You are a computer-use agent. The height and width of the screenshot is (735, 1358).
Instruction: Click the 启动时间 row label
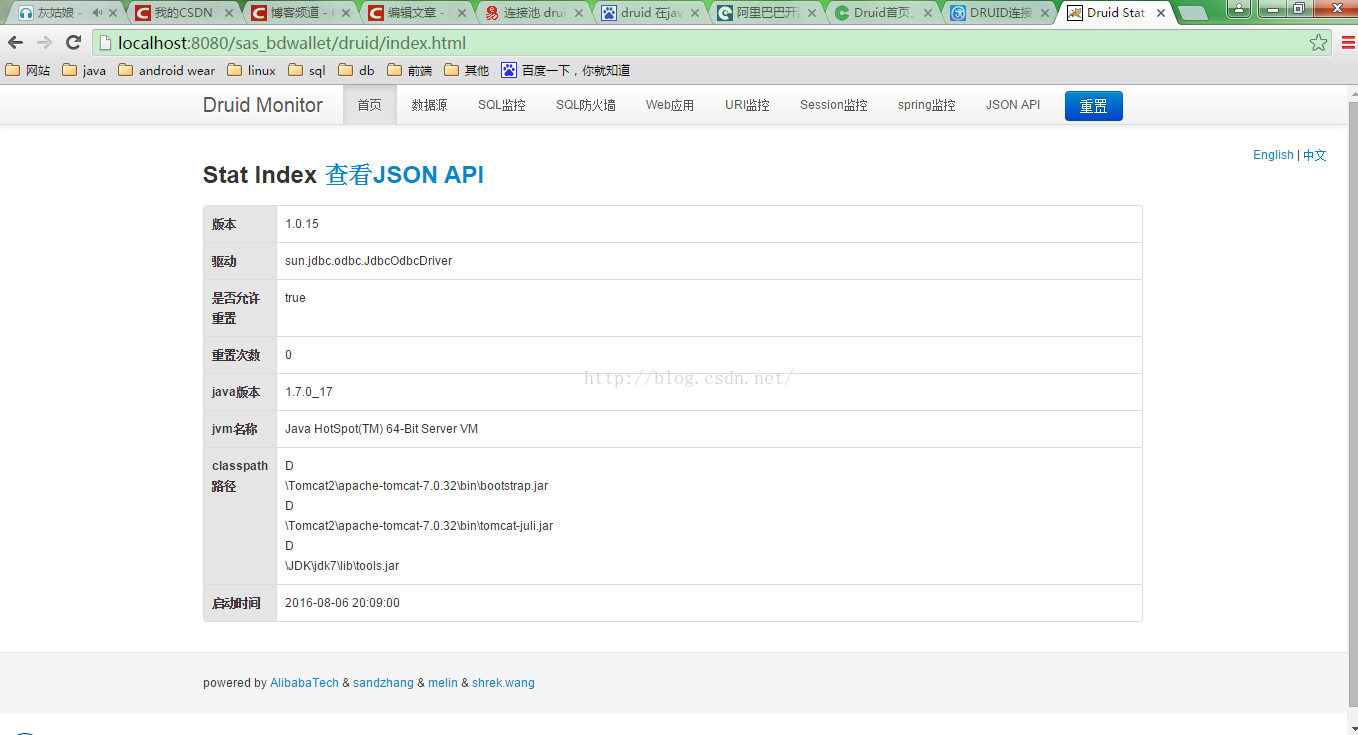pyautogui.click(x=236, y=603)
